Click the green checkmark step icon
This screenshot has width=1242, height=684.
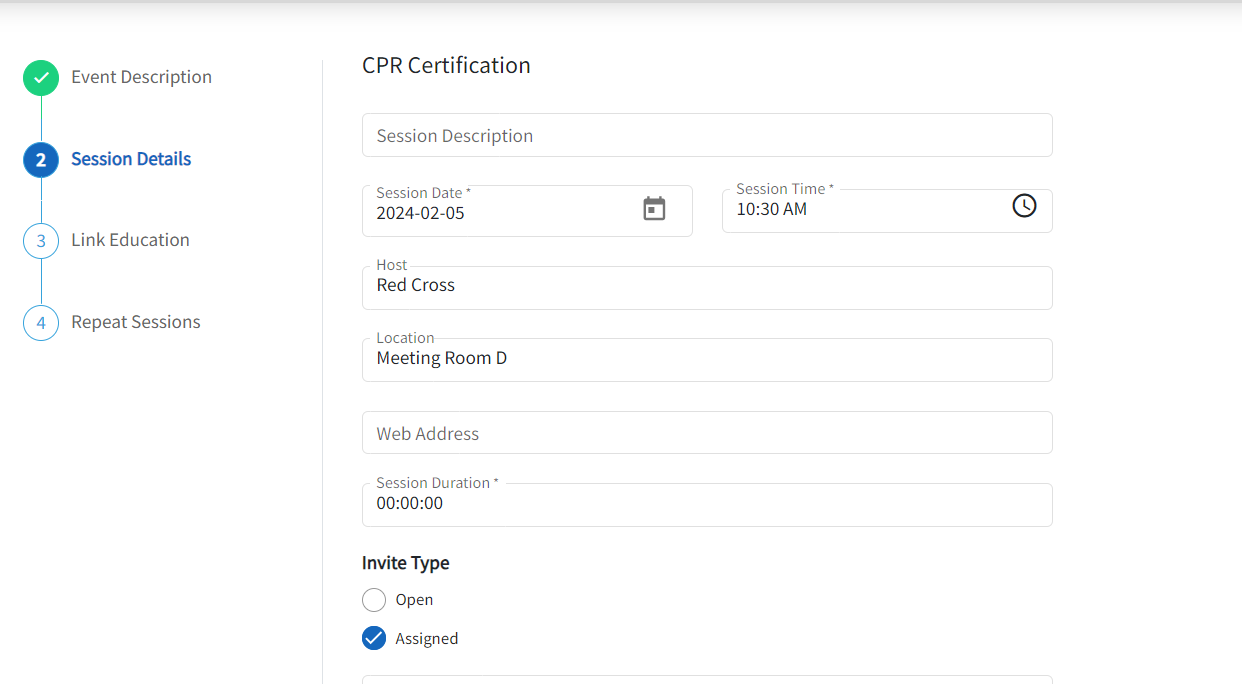pos(41,78)
